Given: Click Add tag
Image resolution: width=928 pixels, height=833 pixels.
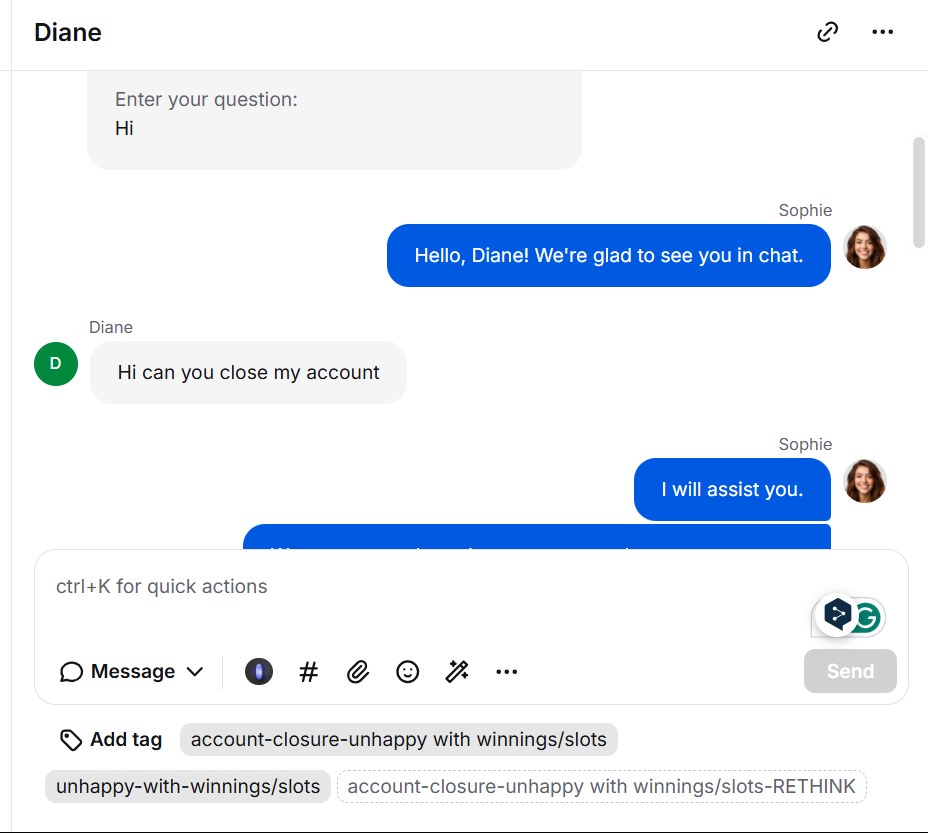Looking at the screenshot, I should pos(111,739).
